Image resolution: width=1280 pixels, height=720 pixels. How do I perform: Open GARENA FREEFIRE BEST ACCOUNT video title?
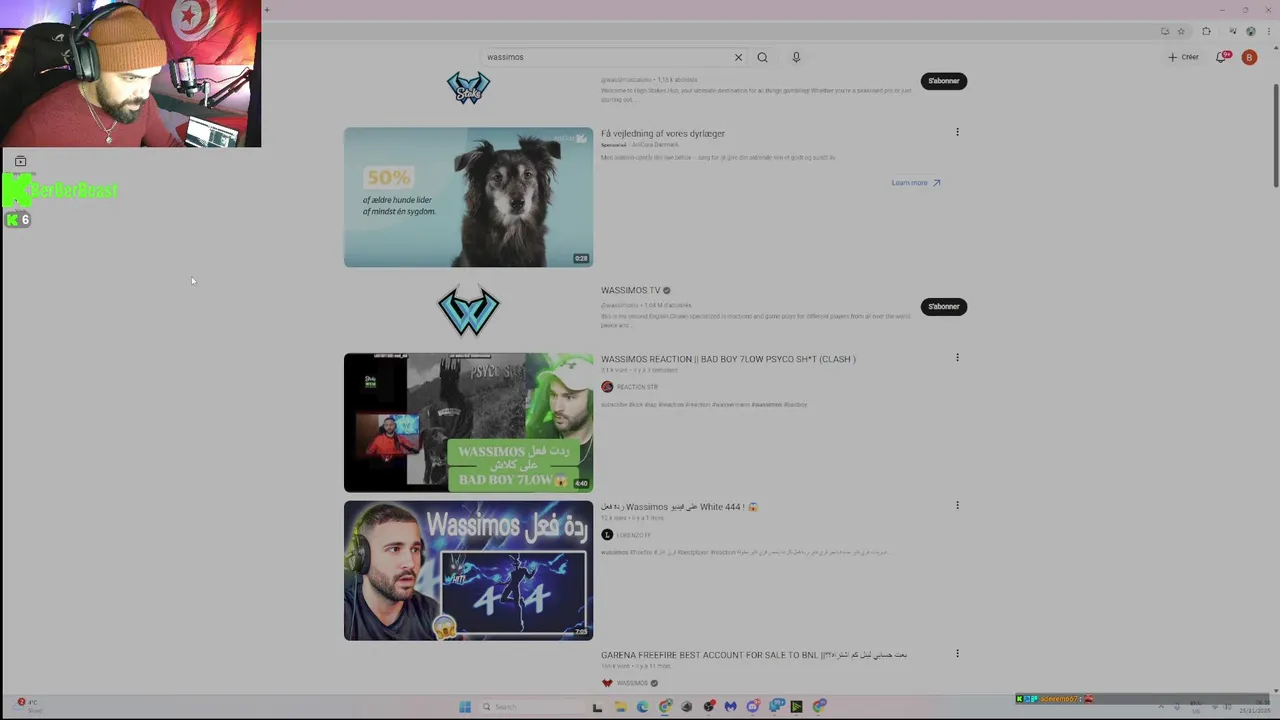coord(754,655)
